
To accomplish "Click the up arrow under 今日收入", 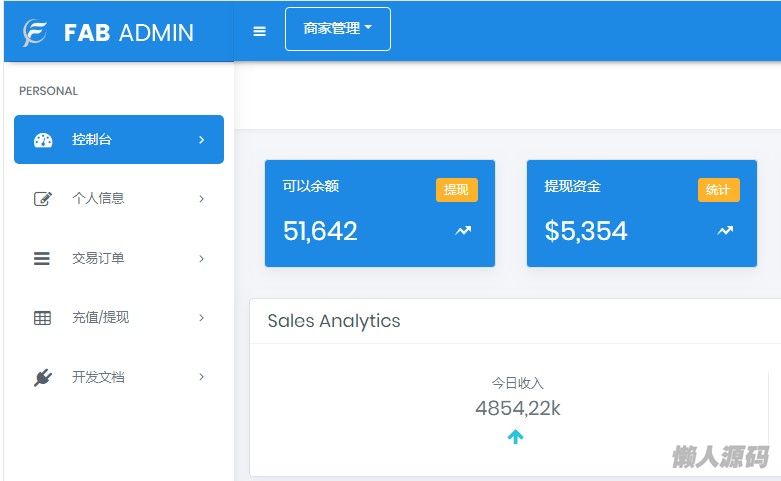I will point(516,437).
